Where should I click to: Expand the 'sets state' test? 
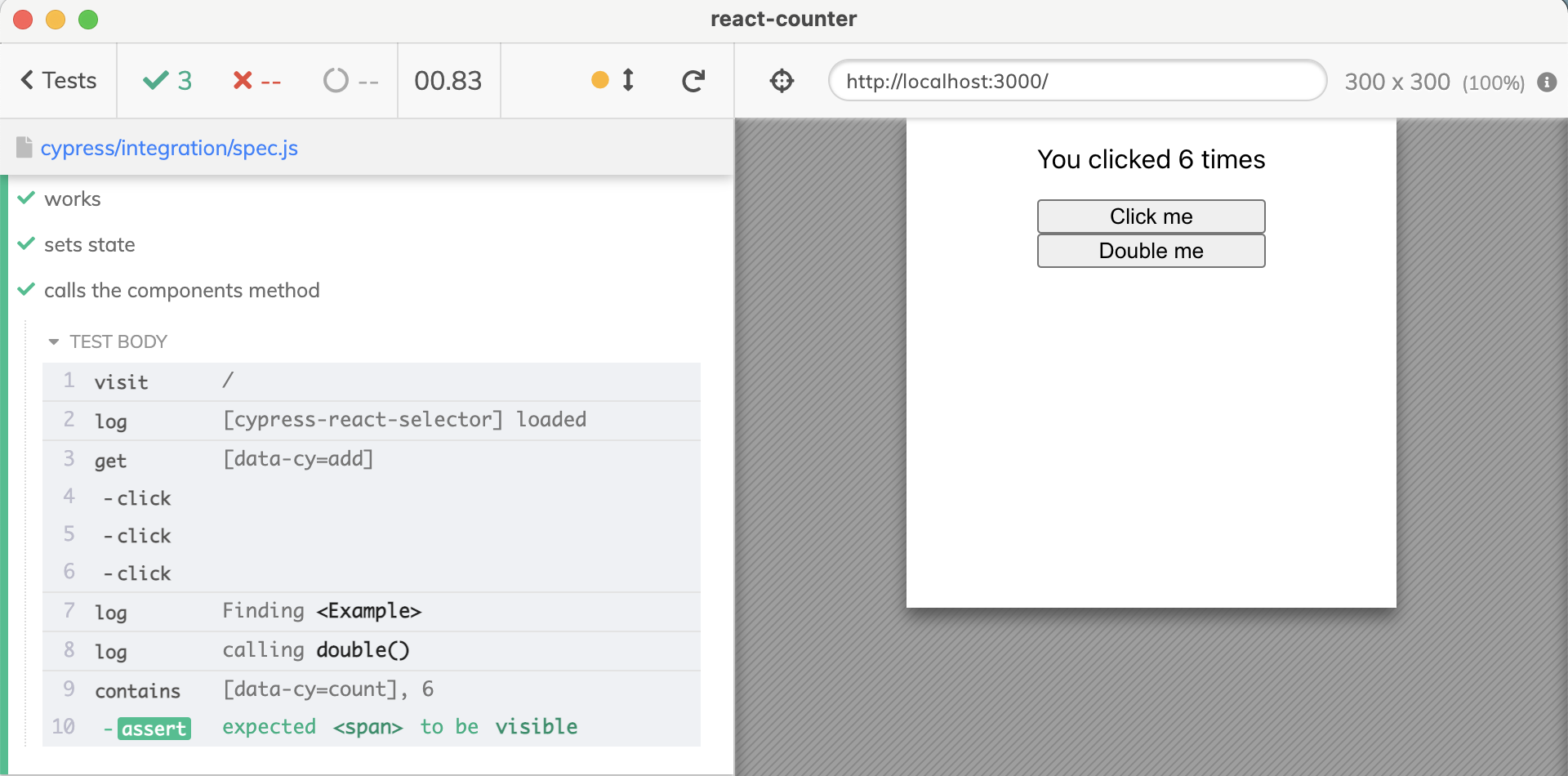[89, 244]
